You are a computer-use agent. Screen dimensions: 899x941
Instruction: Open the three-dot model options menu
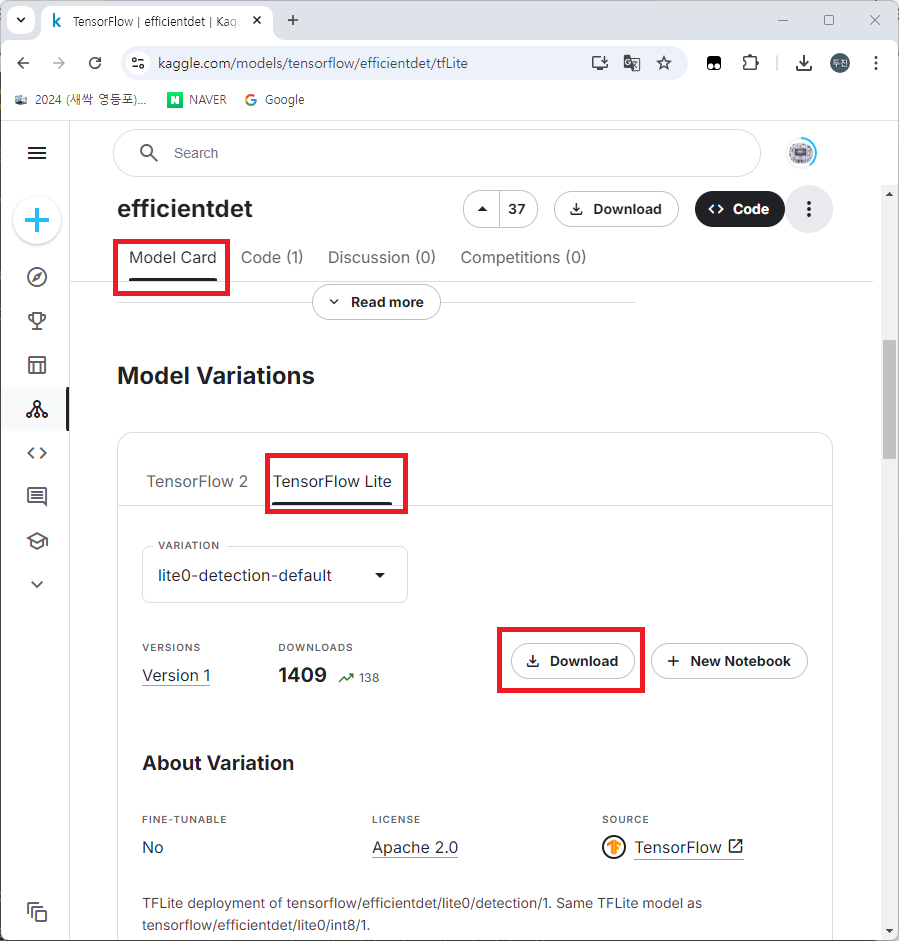coord(809,209)
